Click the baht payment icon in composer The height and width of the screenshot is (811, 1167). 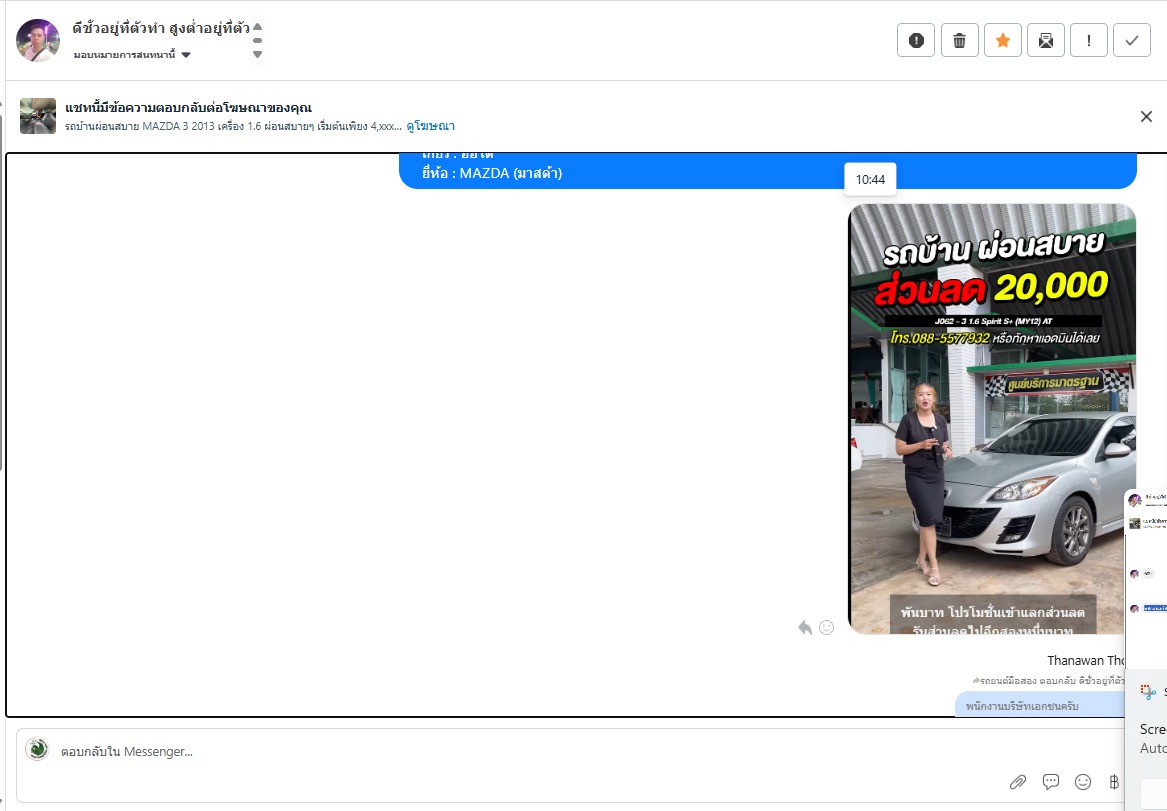[x=1114, y=781]
